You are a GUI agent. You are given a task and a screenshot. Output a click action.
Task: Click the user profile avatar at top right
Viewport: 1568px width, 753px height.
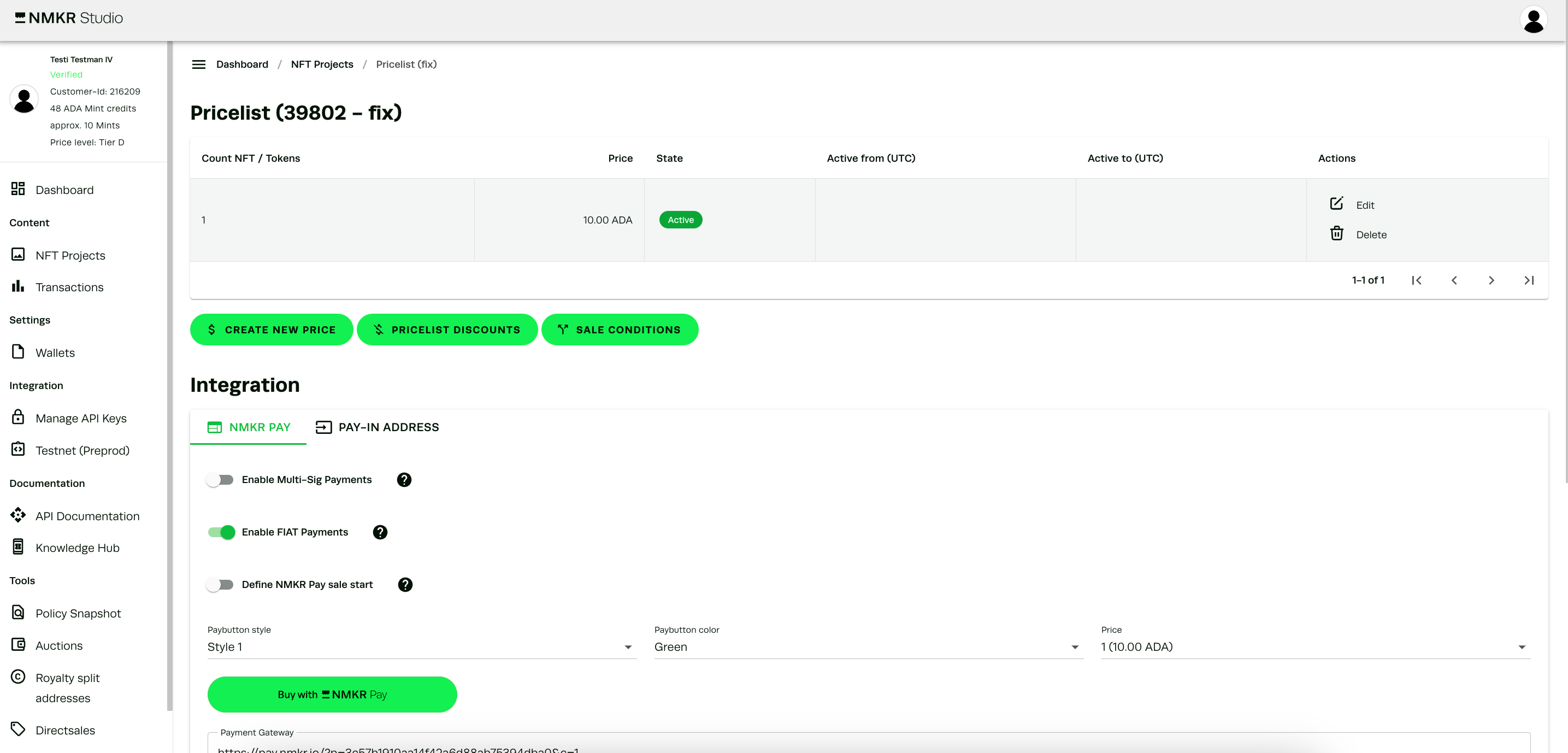coord(1532,20)
